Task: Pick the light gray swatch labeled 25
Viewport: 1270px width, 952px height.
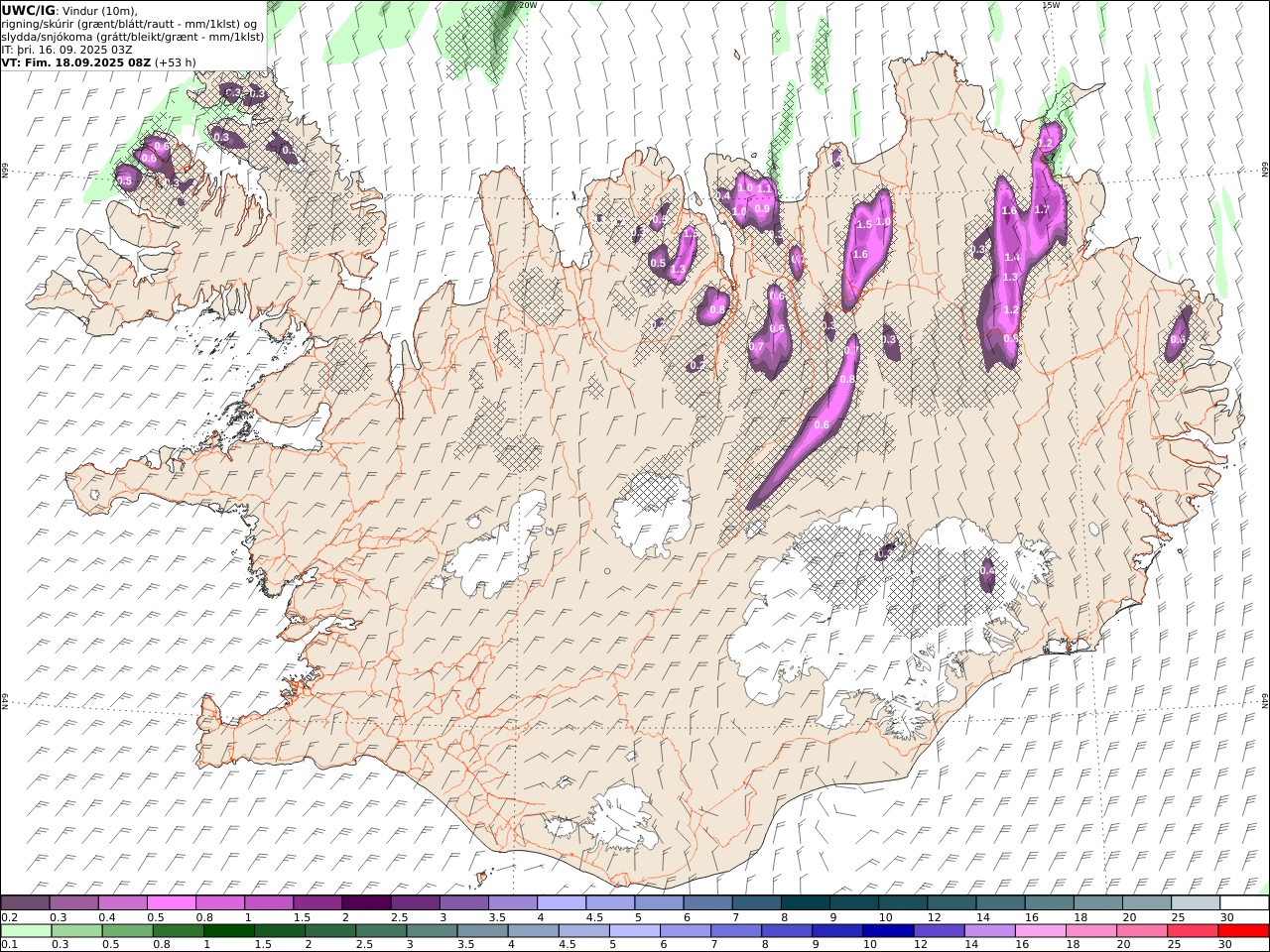Action: [1195, 902]
